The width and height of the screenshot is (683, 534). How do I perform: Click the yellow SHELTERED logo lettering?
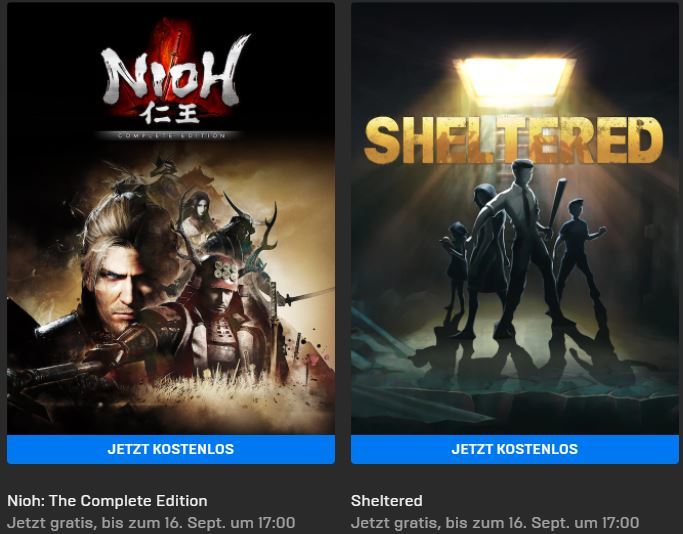514,139
